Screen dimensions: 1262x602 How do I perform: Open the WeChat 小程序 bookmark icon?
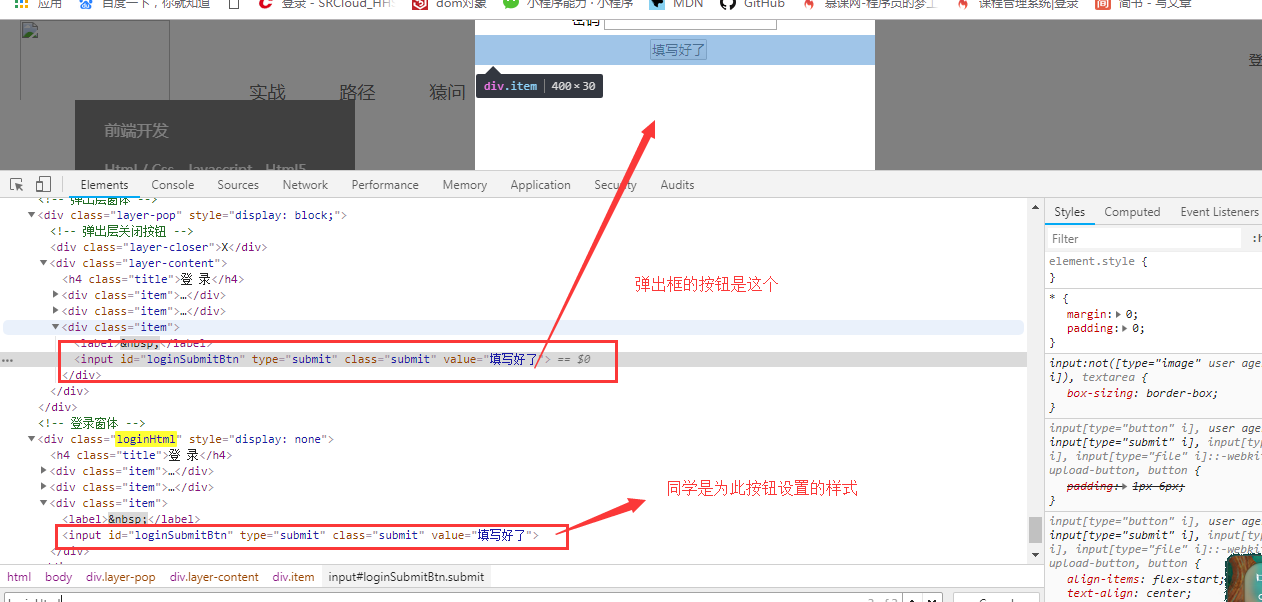pos(511,4)
